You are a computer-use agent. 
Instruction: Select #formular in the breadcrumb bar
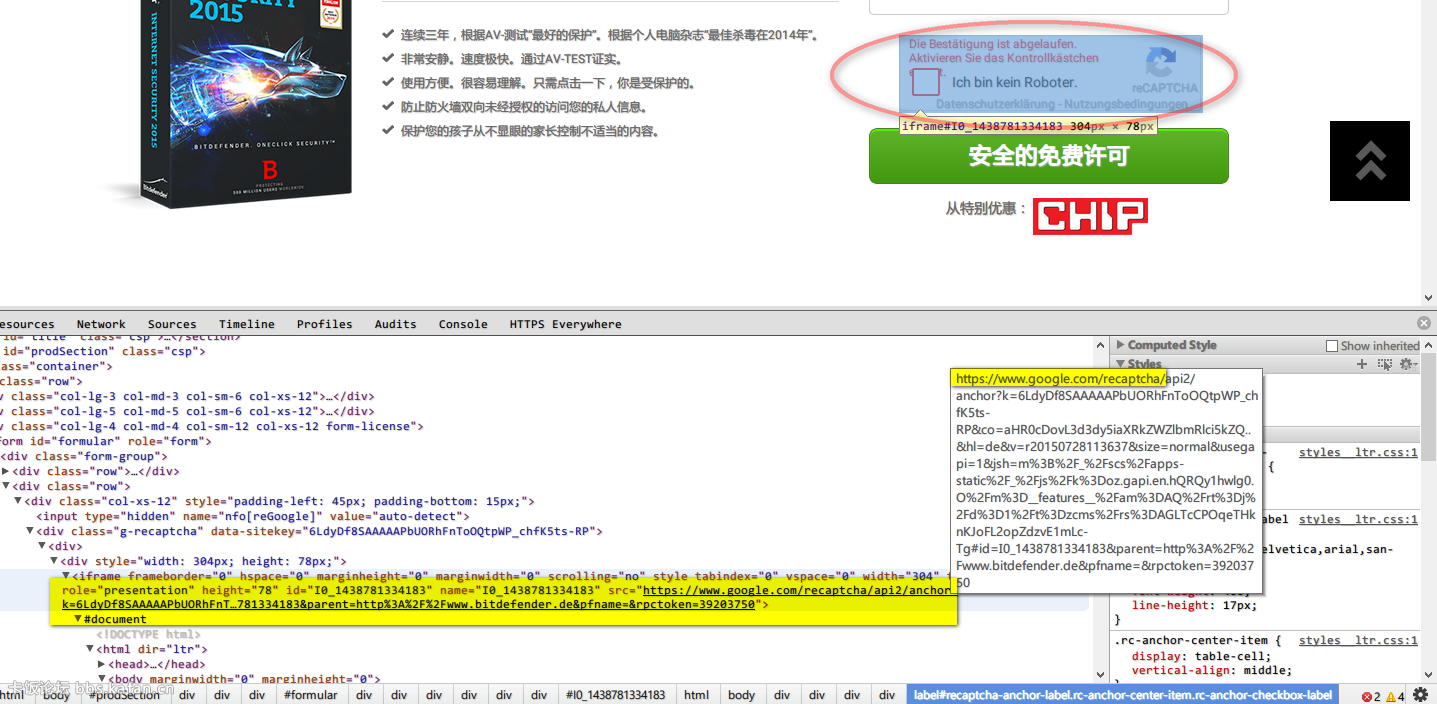(x=310, y=695)
